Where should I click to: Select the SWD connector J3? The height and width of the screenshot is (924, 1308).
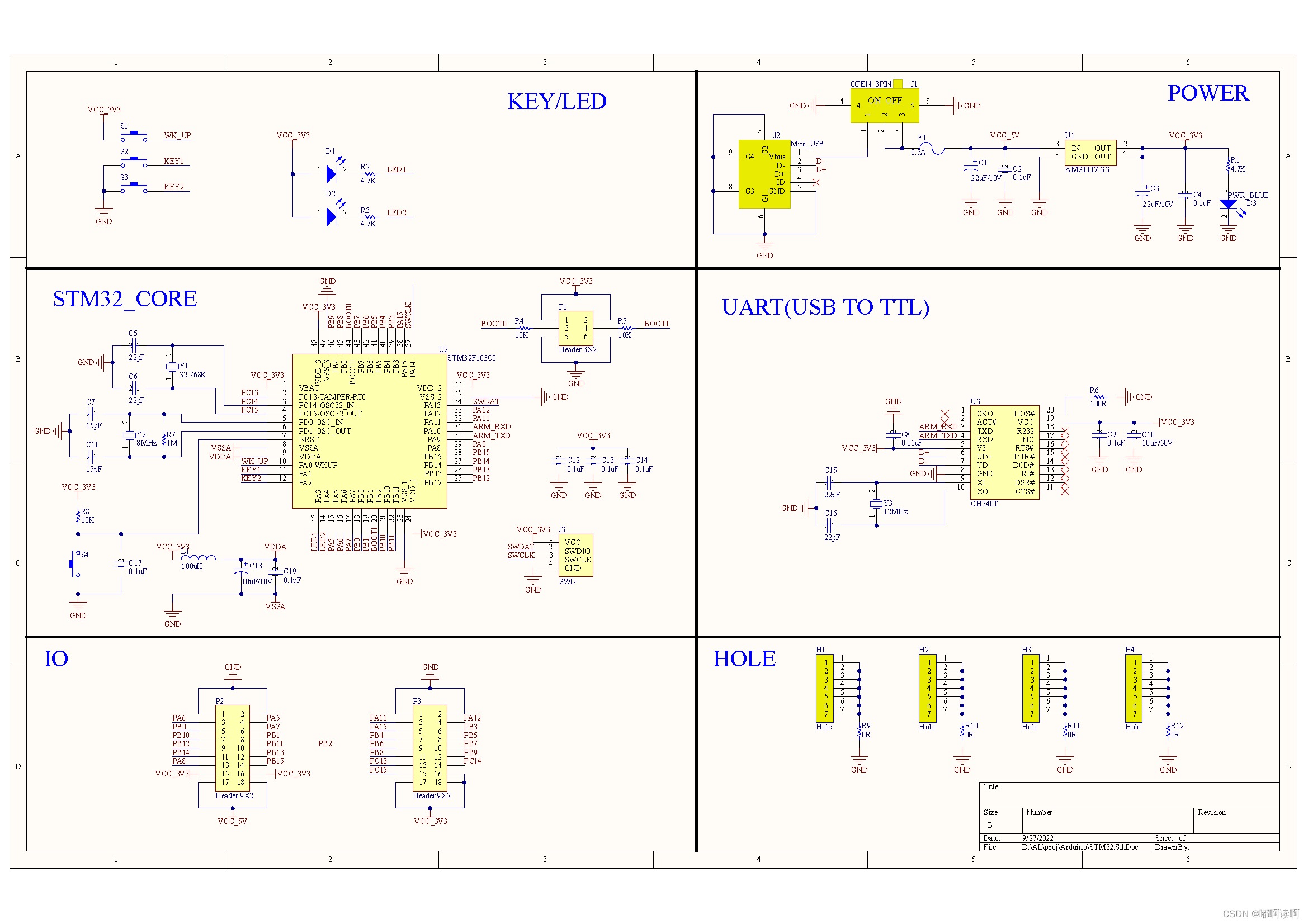point(575,556)
